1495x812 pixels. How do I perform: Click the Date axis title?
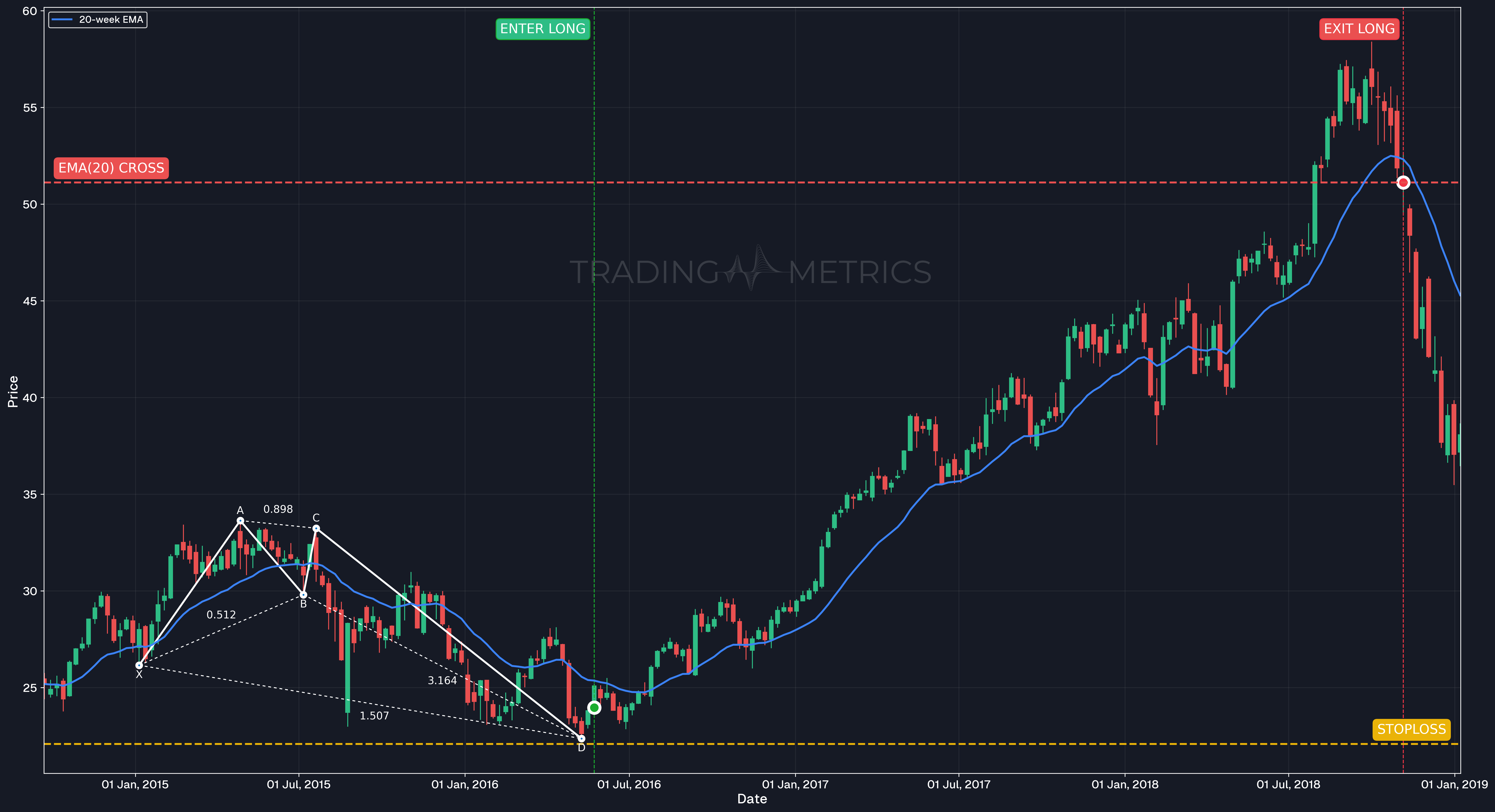point(752,799)
